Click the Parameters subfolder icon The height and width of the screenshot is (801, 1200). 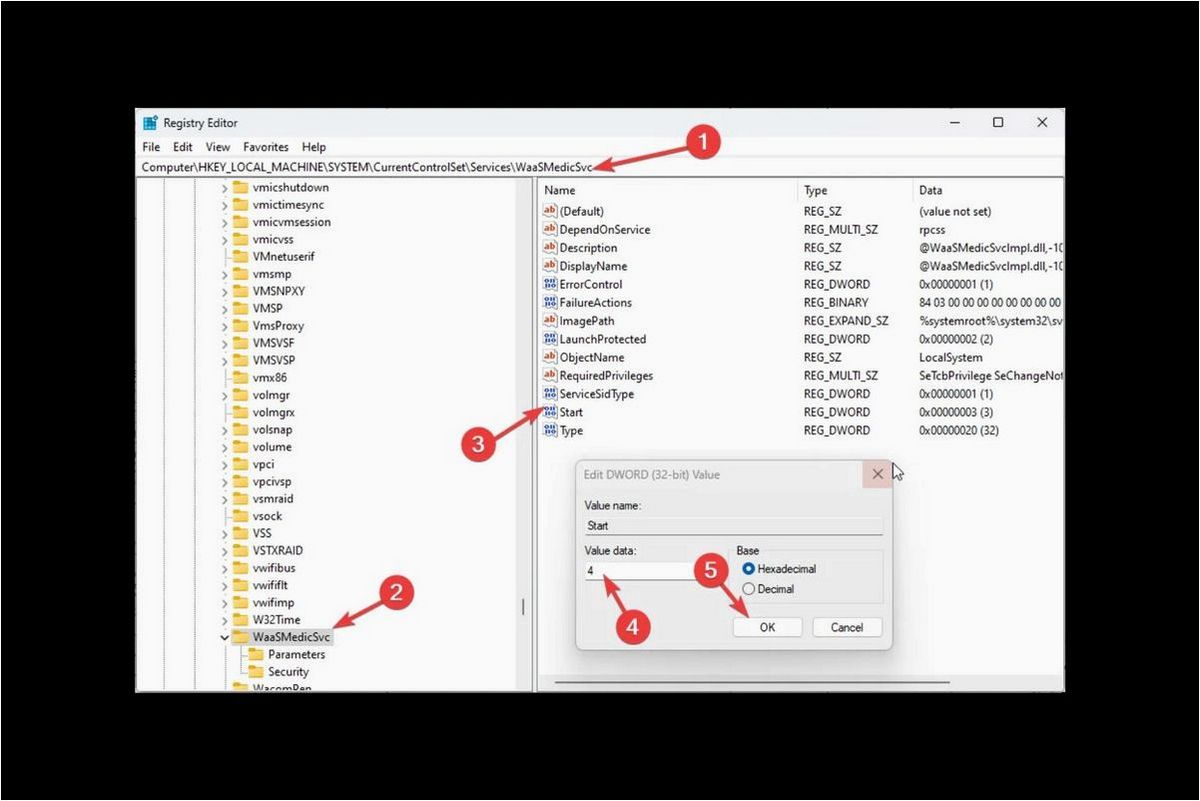(255, 654)
